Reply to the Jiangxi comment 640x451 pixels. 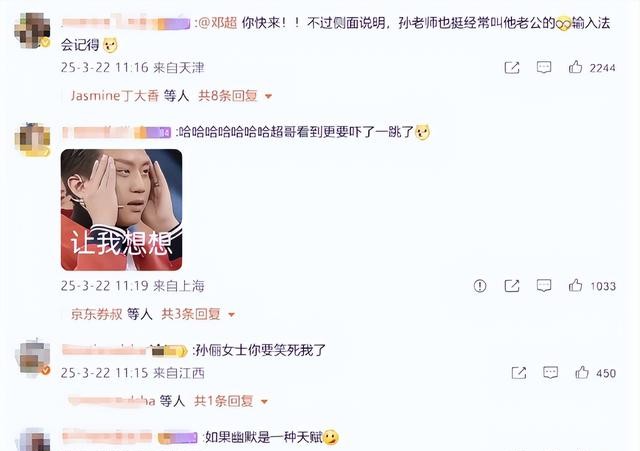click(x=551, y=373)
